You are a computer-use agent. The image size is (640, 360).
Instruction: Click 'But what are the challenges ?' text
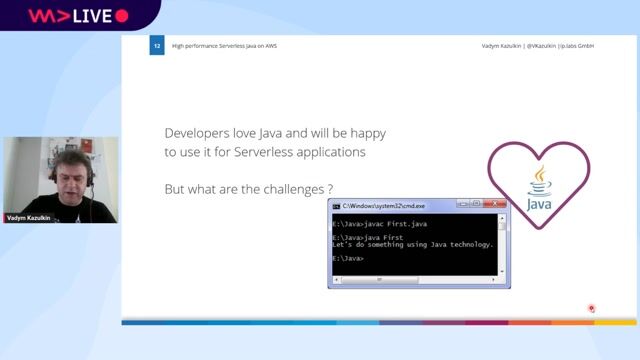pos(249,189)
